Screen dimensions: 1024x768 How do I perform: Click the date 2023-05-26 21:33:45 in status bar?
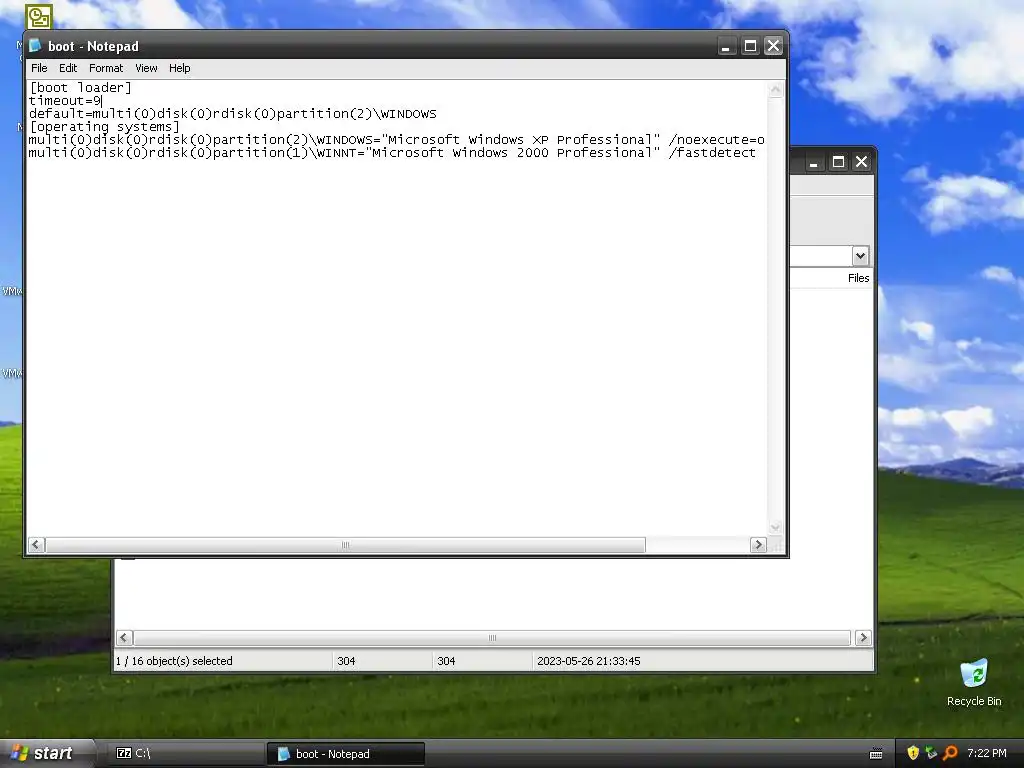coord(588,661)
